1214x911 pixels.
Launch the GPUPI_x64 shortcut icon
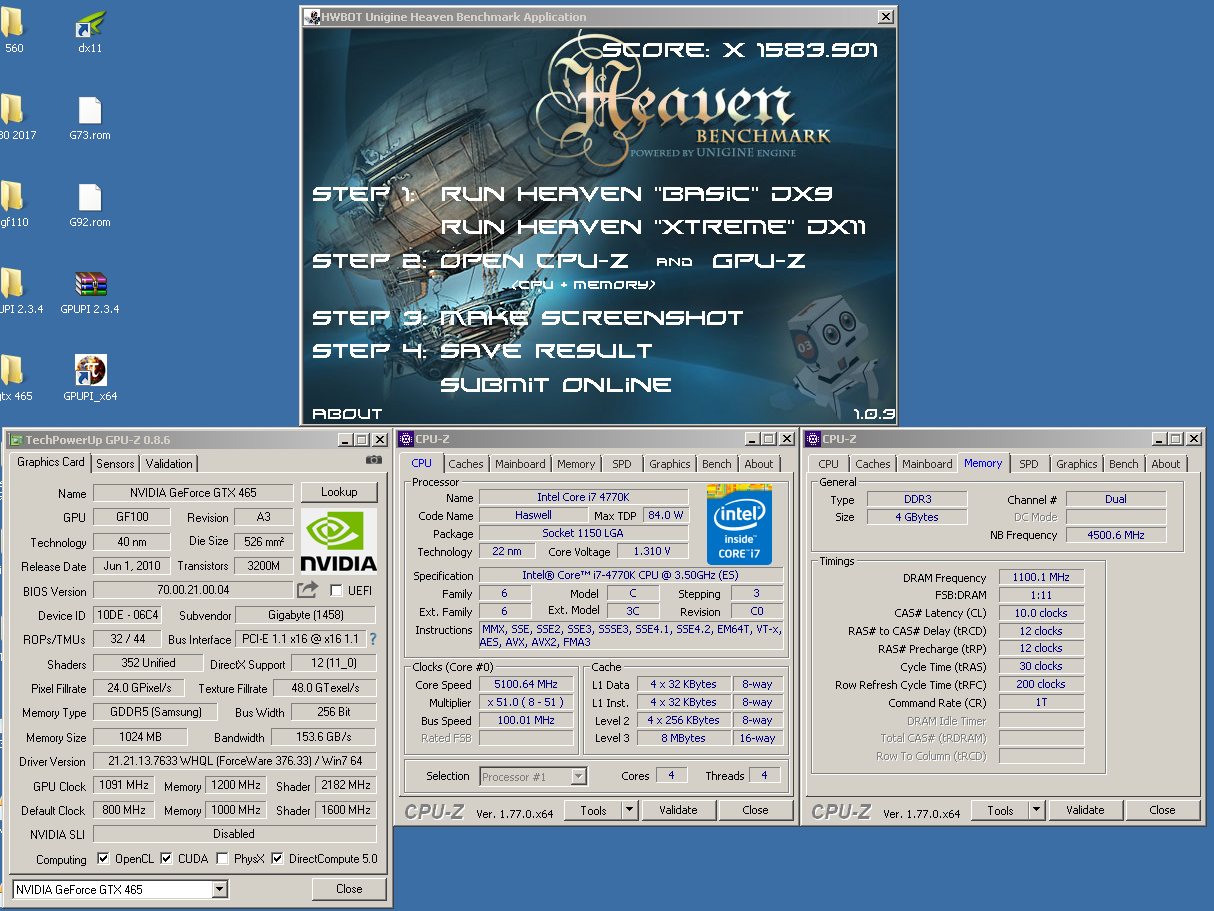pyautogui.click(x=90, y=371)
